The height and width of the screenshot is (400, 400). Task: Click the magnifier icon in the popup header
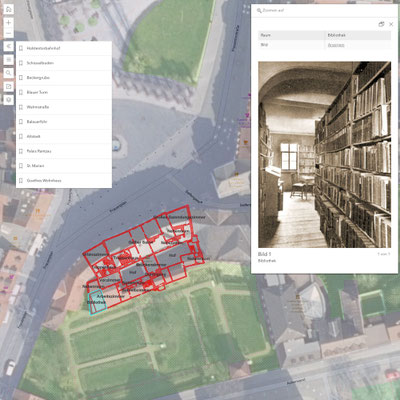tap(259, 11)
